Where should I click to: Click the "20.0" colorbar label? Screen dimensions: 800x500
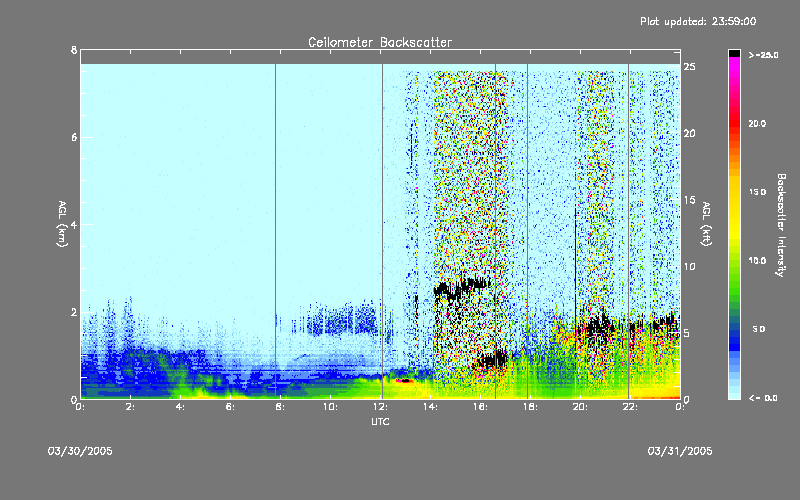[x=757, y=123]
